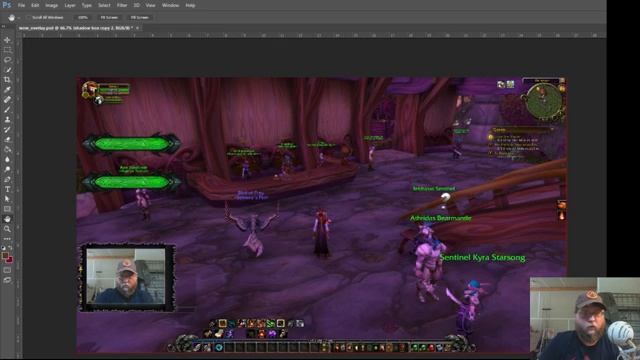Select the Paint Bucket tool
Screen dimensions: 640x360
tap(7, 149)
